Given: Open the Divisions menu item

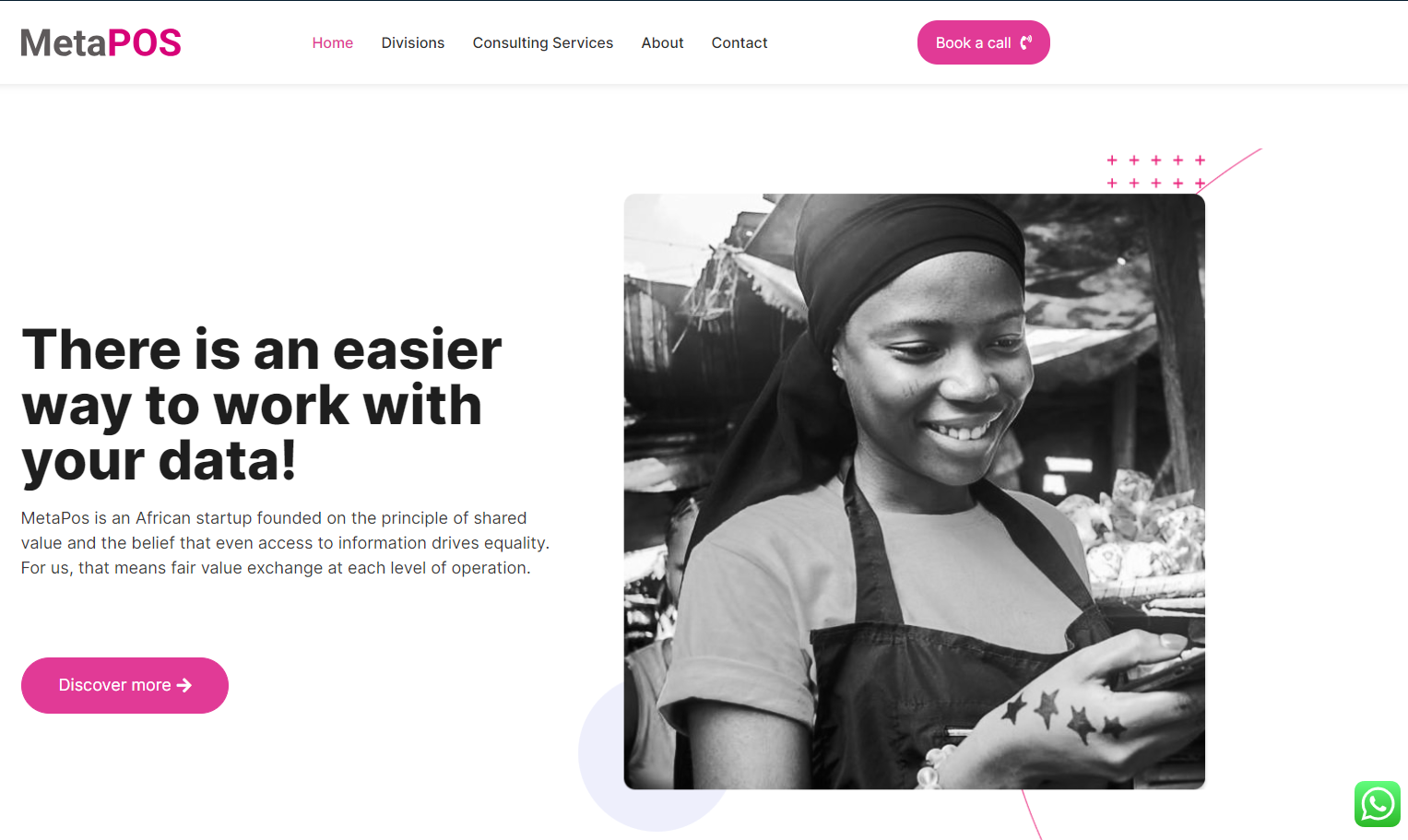Looking at the screenshot, I should (x=413, y=42).
